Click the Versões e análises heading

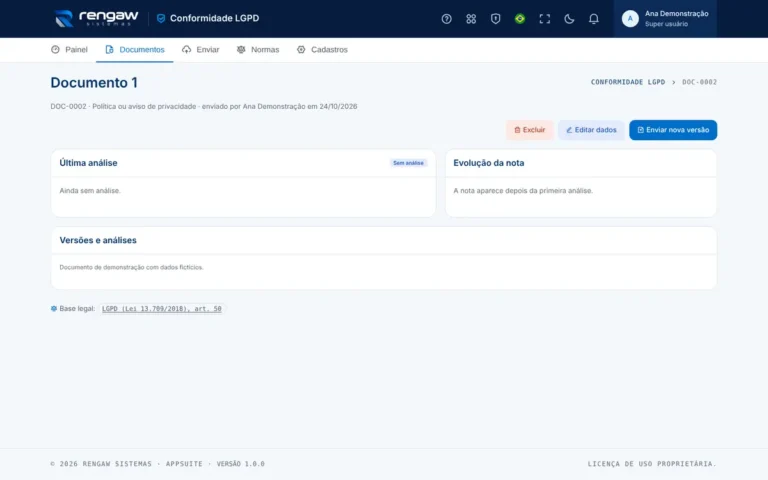[98, 240]
